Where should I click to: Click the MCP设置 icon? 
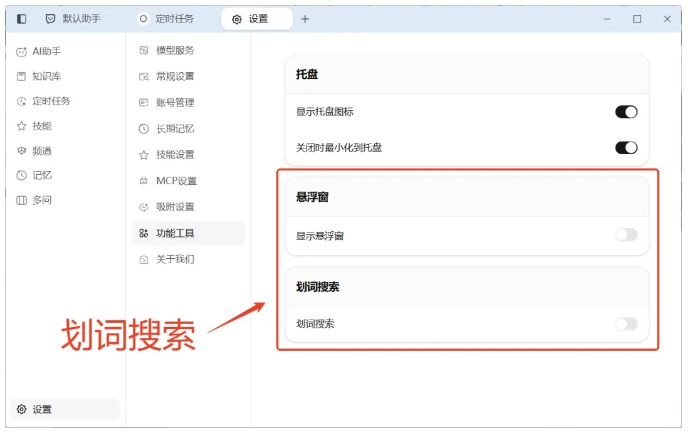click(144, 181)
